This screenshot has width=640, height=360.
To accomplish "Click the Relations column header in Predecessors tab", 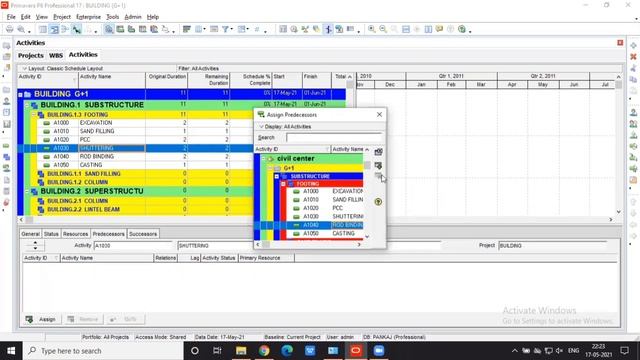I will coord(165,258).
